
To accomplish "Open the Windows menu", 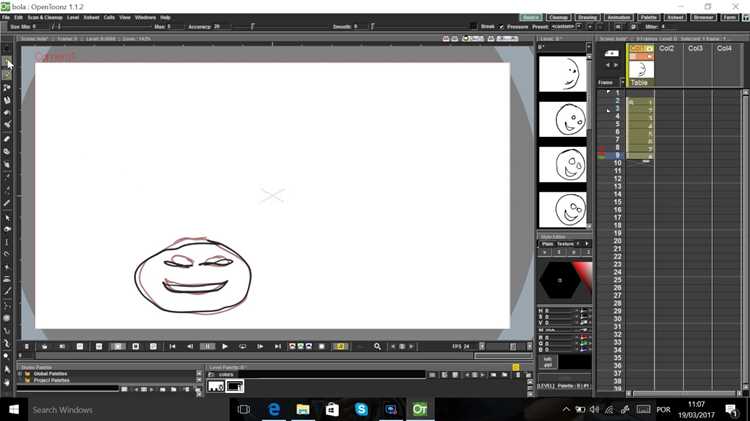I will click(x=145, y=17).
